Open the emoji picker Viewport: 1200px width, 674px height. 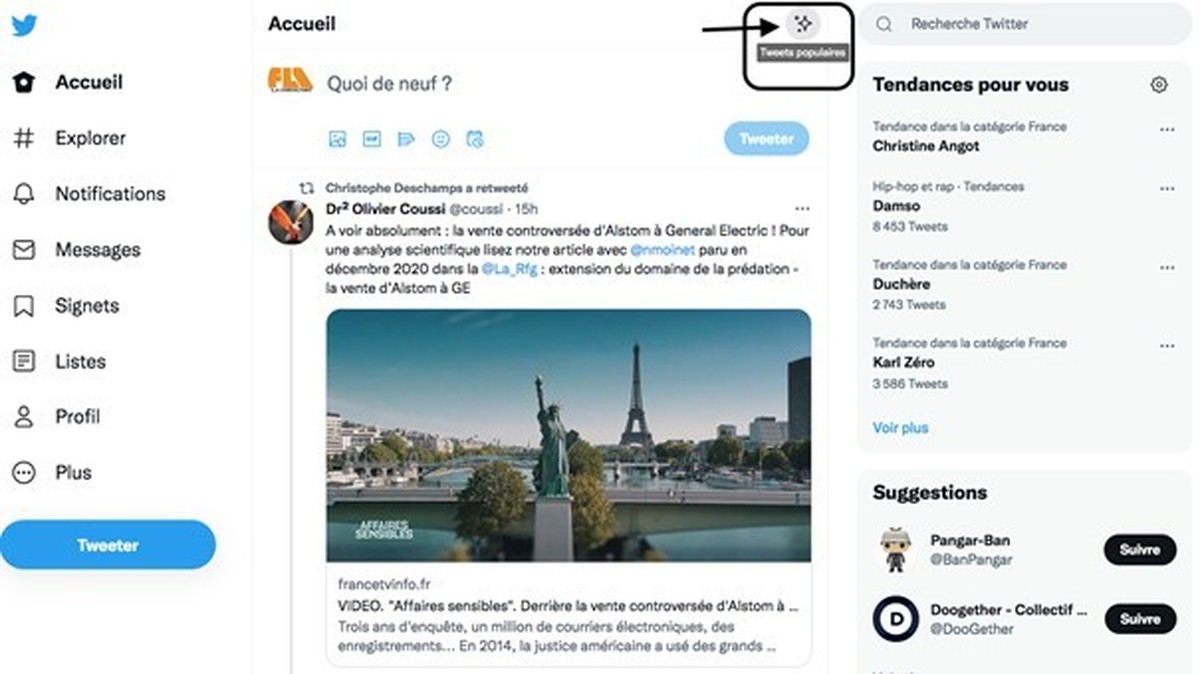click(440, 139)
